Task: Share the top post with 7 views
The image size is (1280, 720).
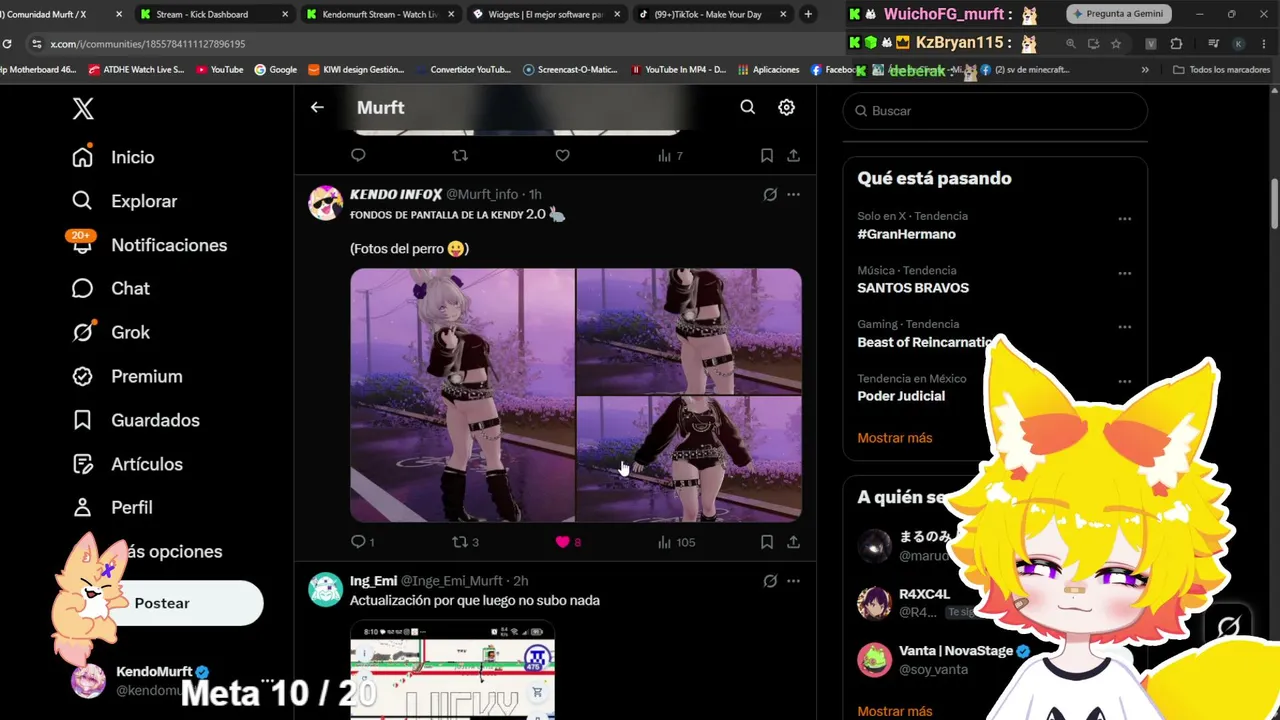Action: 793,155
